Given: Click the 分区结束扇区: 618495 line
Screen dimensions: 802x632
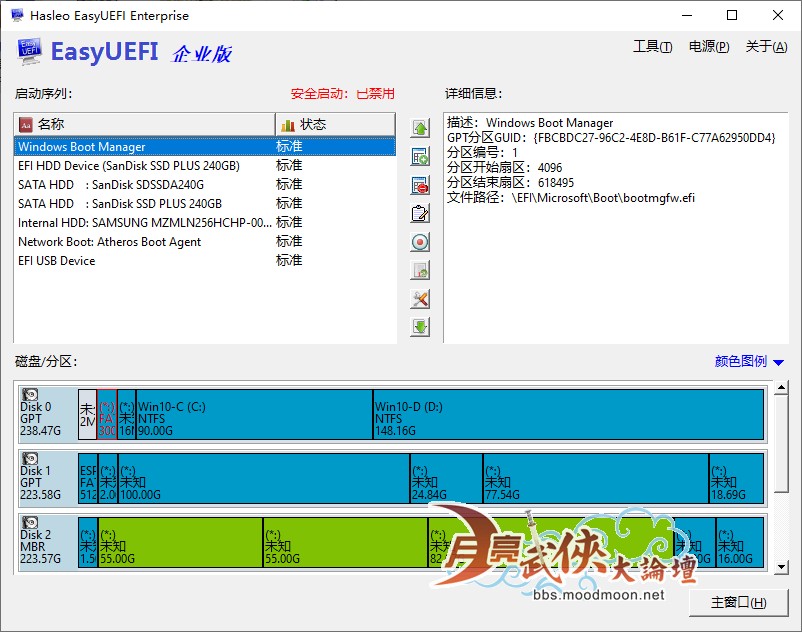Looking at the screenshot, I should [510, 183].
